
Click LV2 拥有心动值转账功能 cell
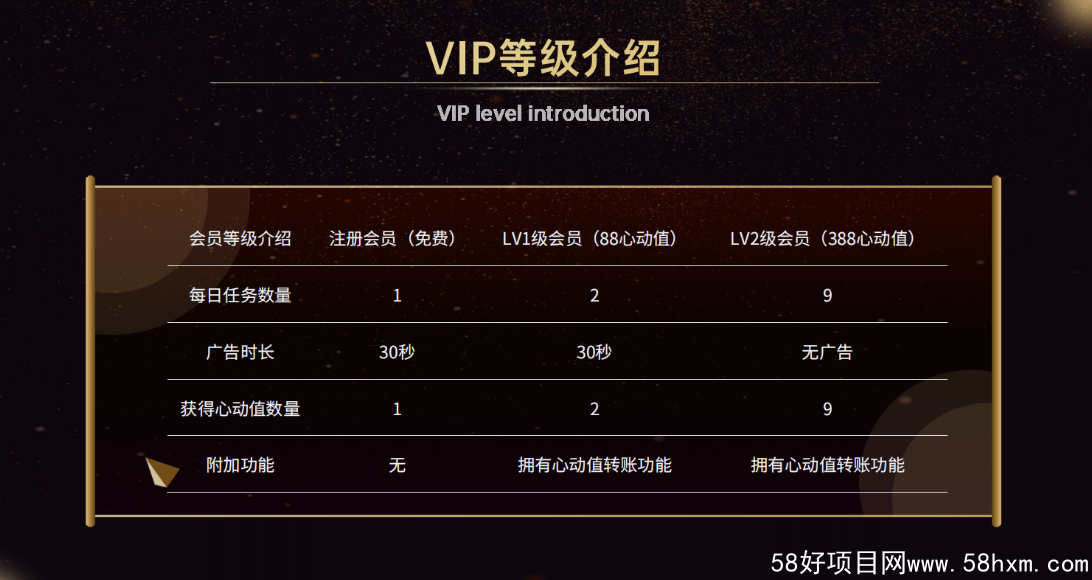coord(827,465)
